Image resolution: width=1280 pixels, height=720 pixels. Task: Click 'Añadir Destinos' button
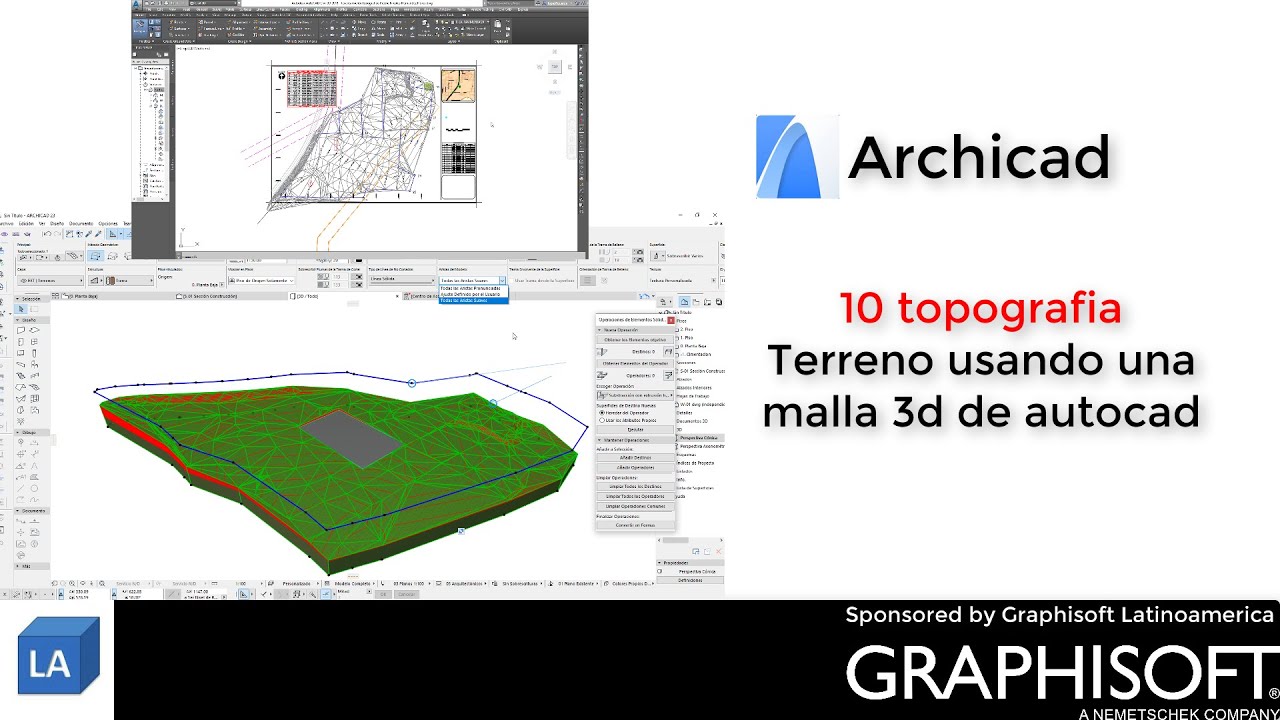636,458
